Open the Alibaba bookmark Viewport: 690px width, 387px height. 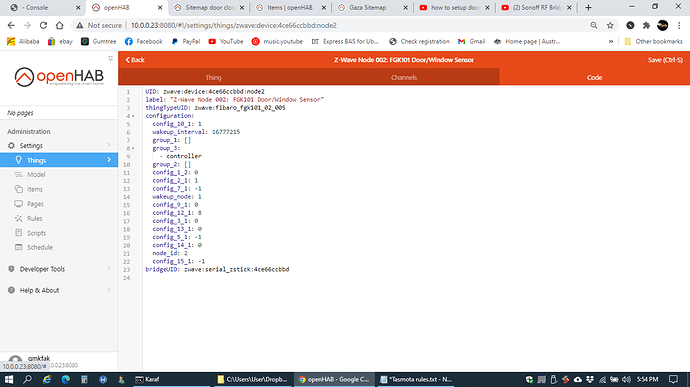(x=23, y=41)
